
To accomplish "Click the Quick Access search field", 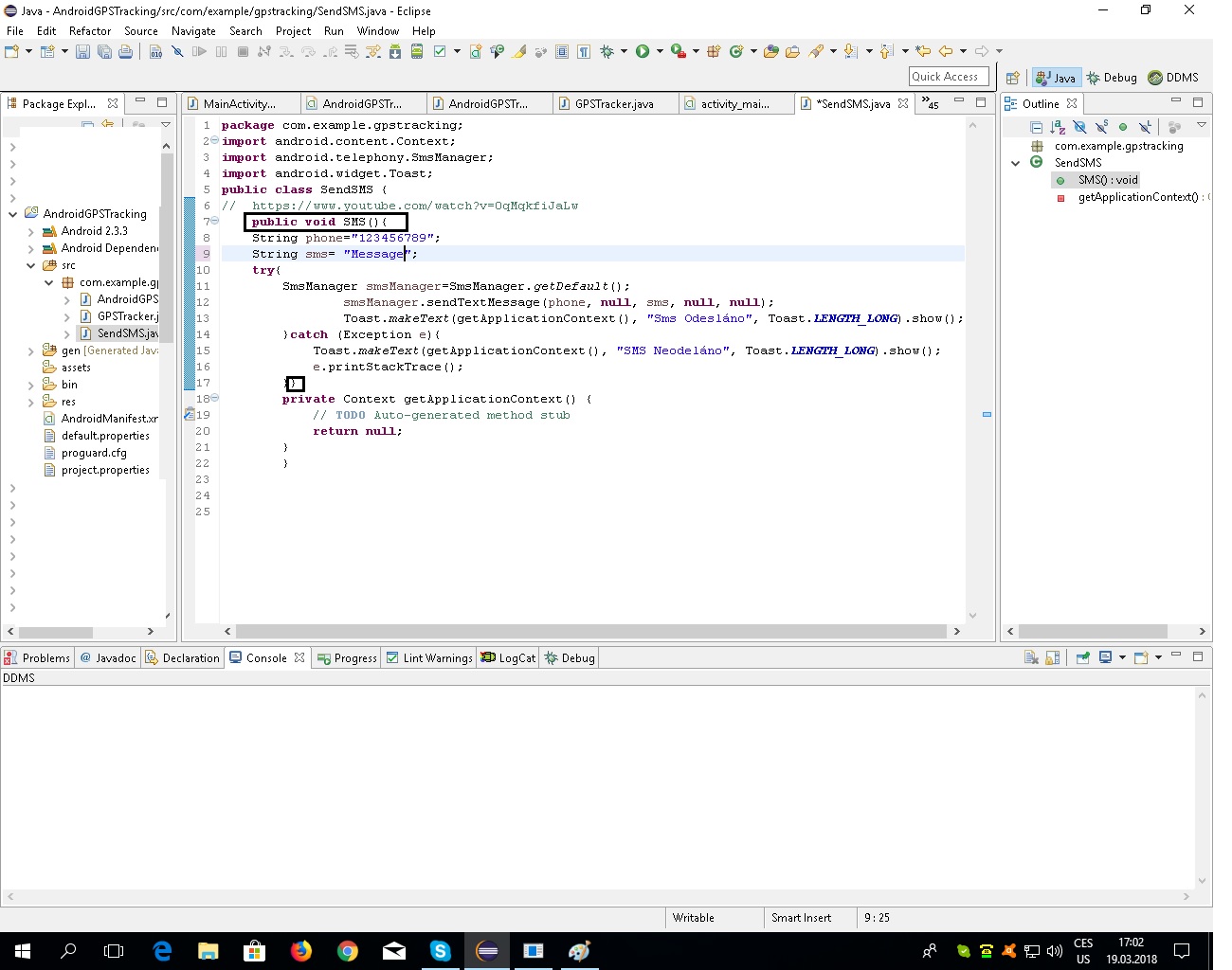I will point(948,77).
